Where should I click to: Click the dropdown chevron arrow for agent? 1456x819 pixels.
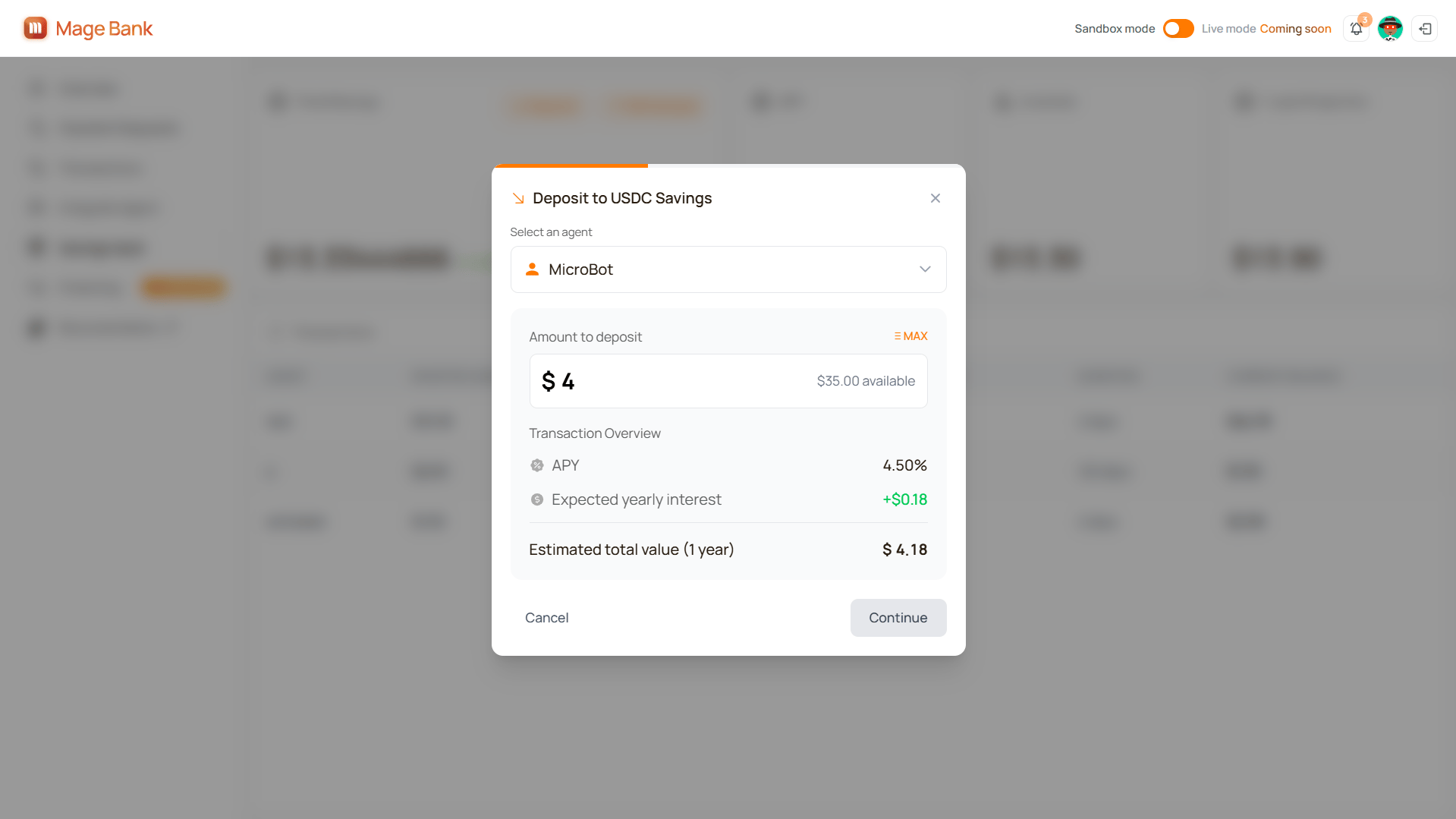924,269
